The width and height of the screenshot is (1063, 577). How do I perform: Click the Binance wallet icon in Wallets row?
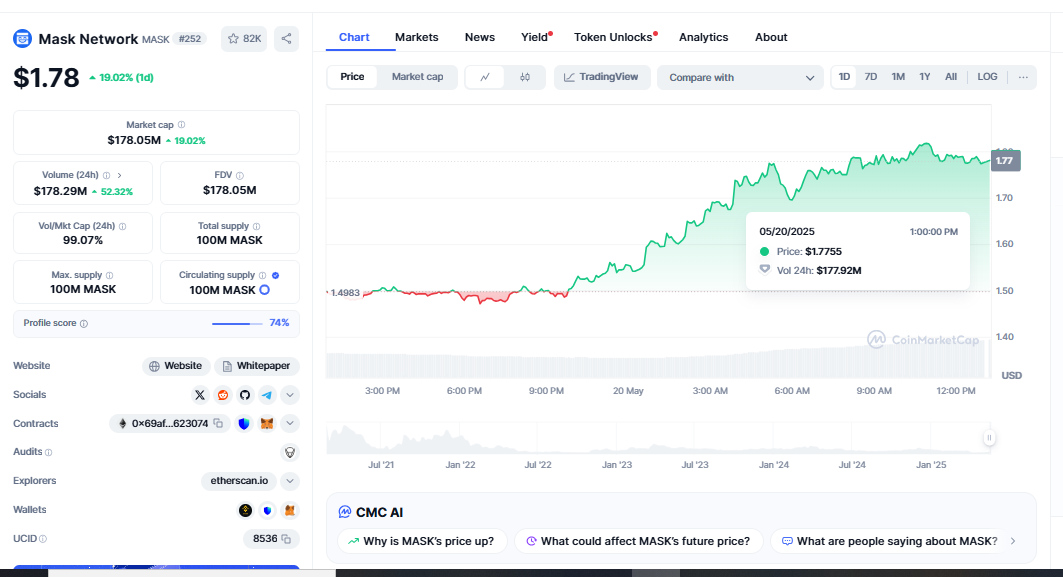pos(245,510)
